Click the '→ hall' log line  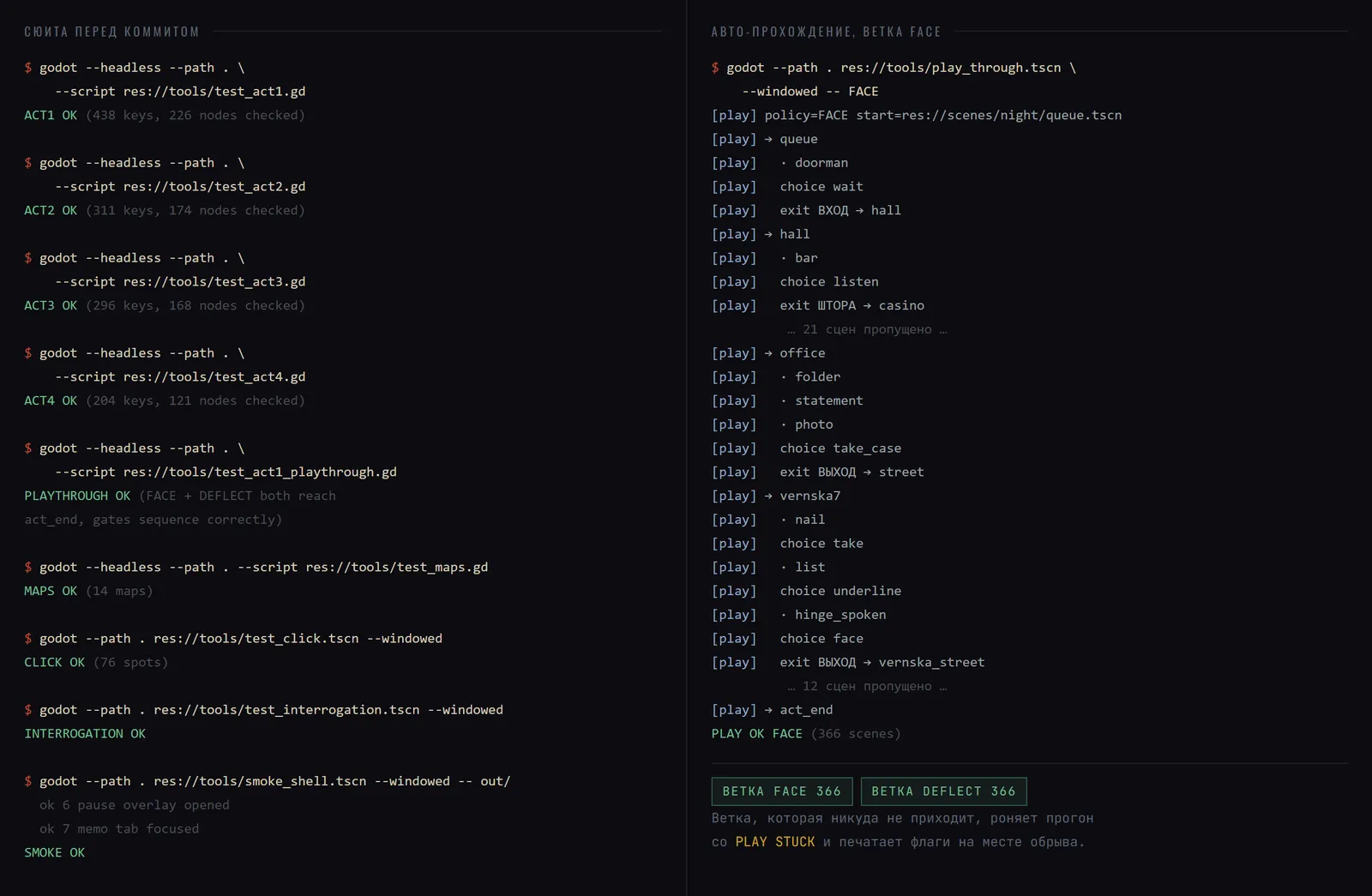761,234
